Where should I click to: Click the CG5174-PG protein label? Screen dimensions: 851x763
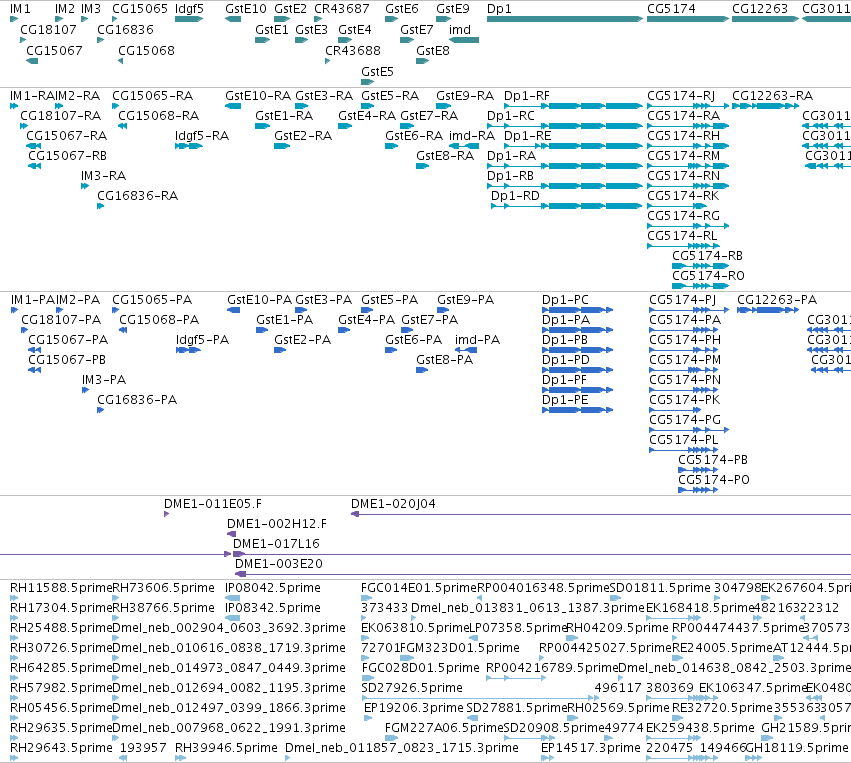coord(685,419)
